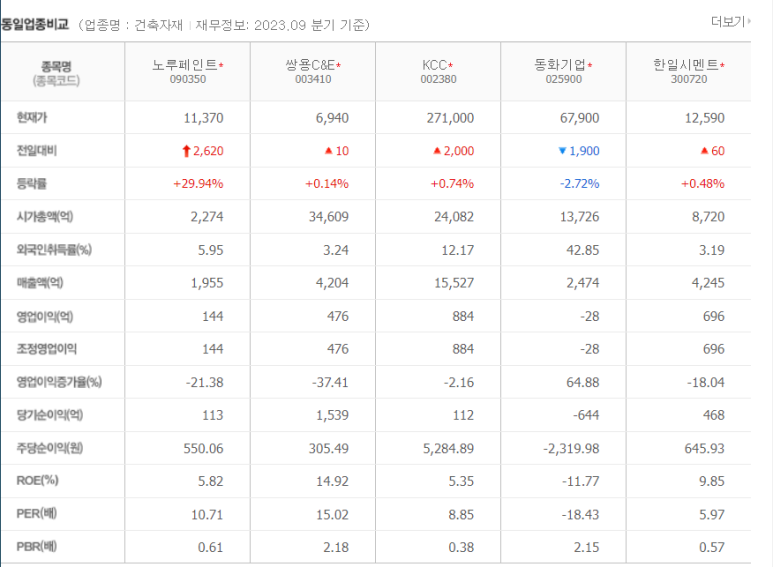The image size is (773, 567).
Task: Click the 시가총액 value 8,720
Action: click(708, 217)
